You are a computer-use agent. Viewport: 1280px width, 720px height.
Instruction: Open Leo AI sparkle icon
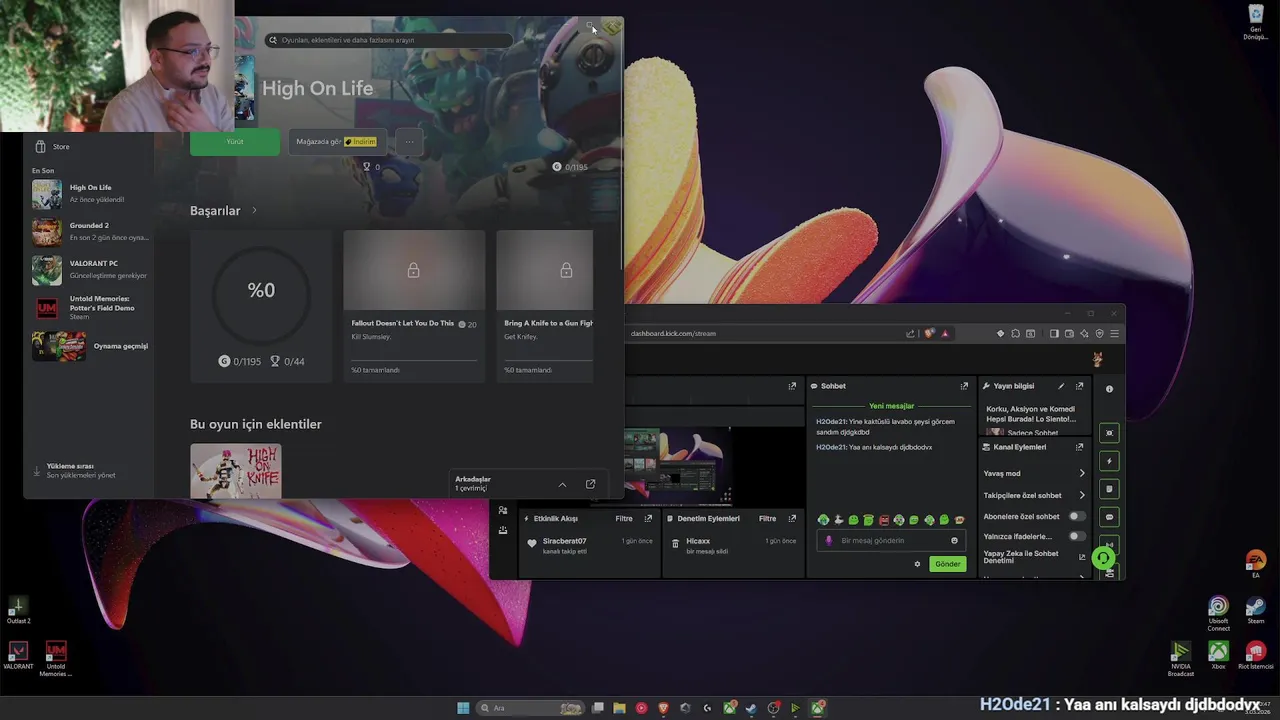1084,333
